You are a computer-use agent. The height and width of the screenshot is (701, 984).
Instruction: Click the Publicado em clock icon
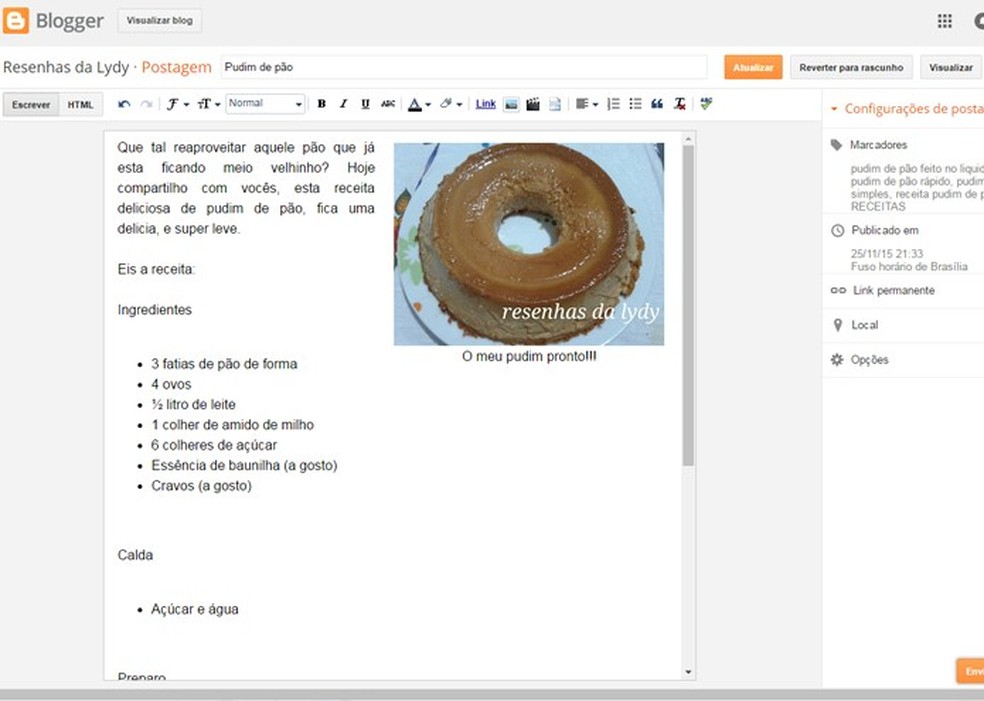coord(837,230)
